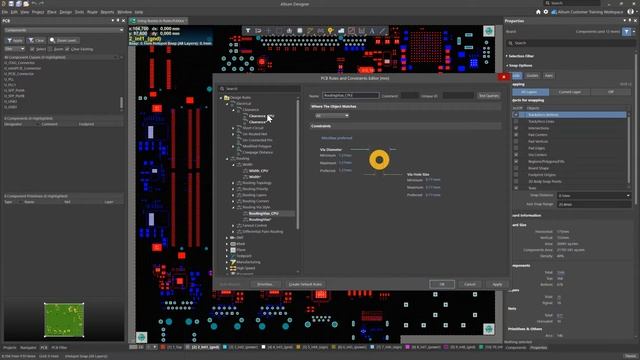Image resolution: width=640 pixels, height=360 pixels.
Task: Click the Test Queries button
Action: 489,96
